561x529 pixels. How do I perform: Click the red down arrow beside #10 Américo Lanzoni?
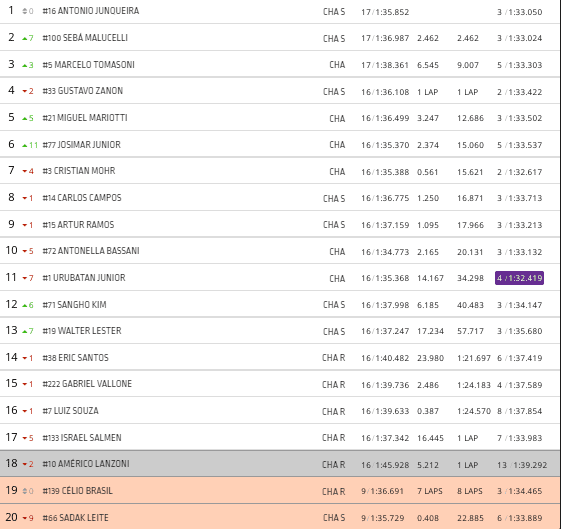point(25,465)
